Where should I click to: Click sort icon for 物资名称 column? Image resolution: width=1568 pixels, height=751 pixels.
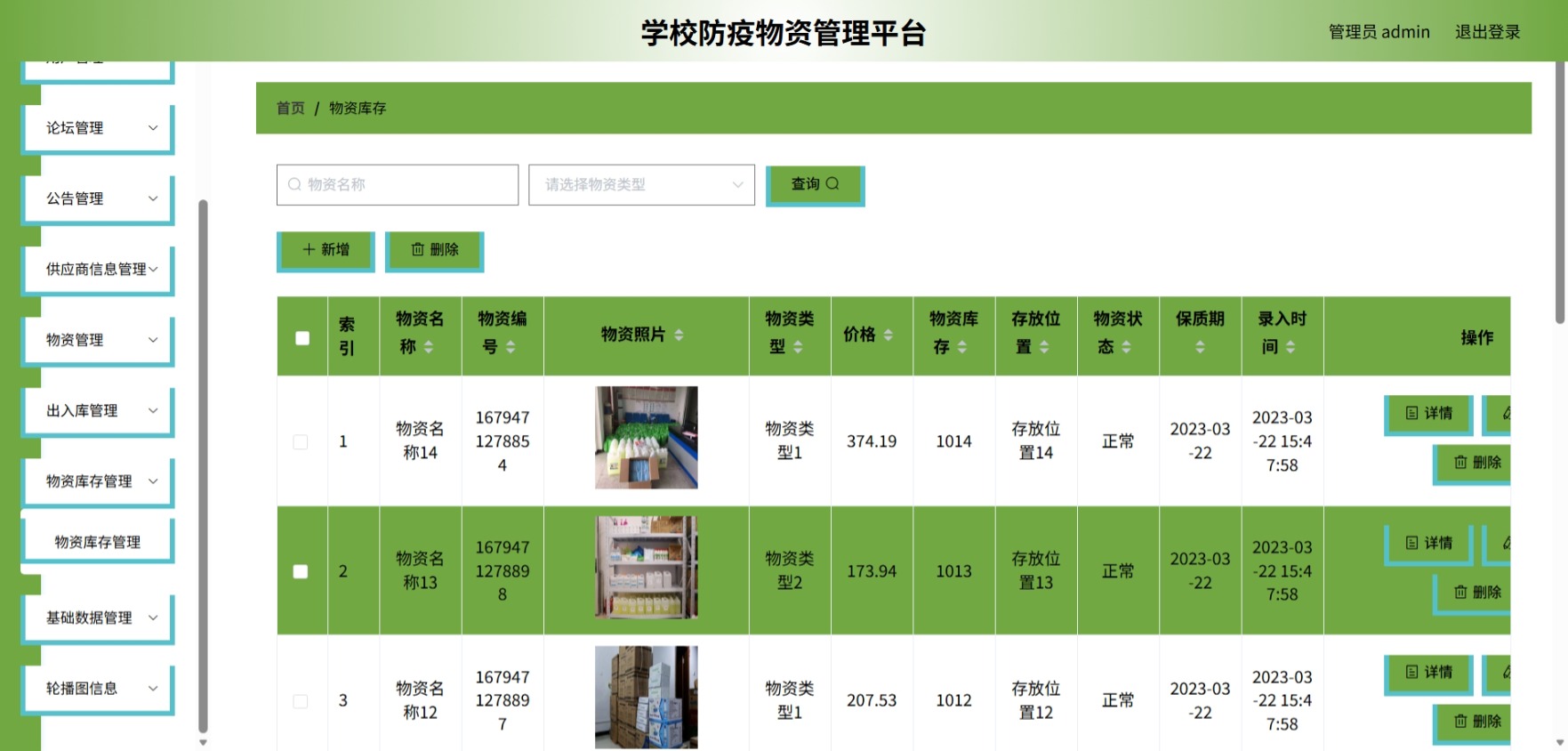[429, 347]
